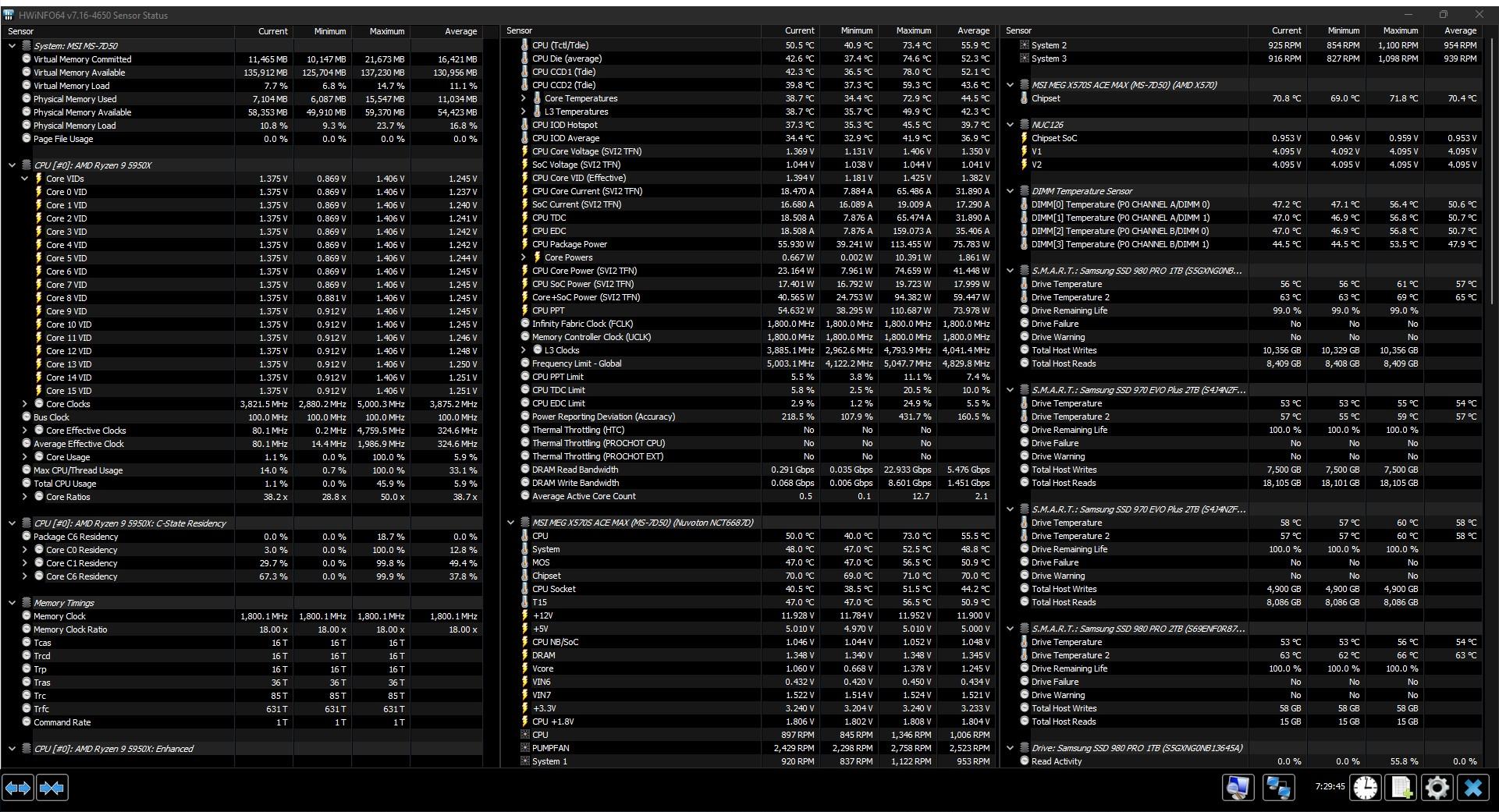Click thermometer icon beside CPU (Tctl/Tdie)

click(524, 45)
